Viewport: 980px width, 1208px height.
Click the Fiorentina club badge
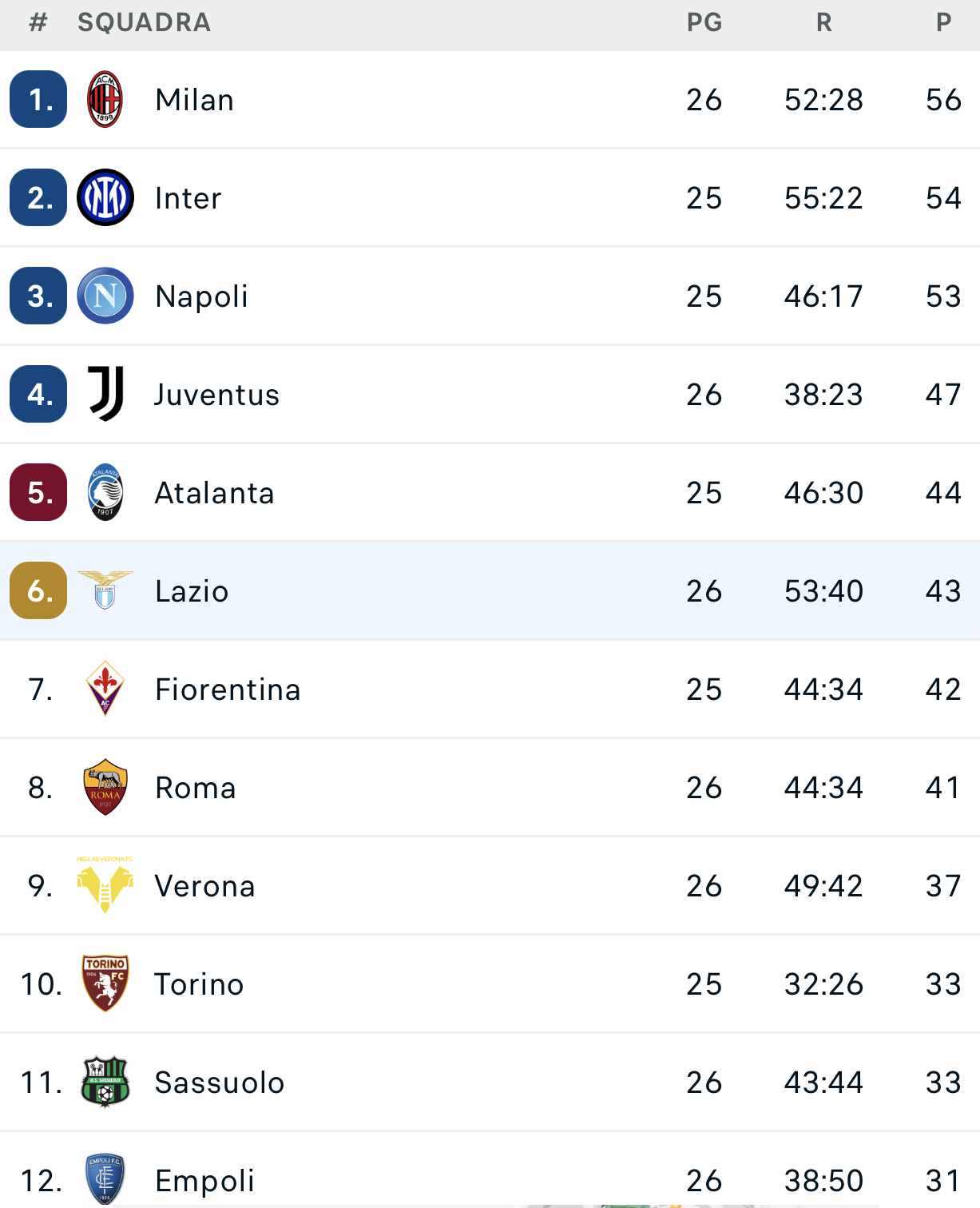coord(105,689)
